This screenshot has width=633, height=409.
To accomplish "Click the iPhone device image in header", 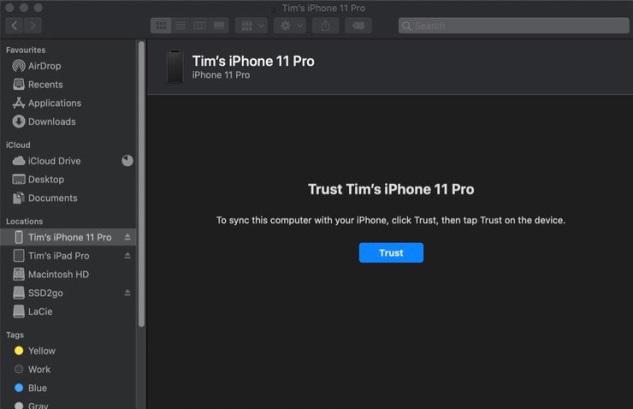I will click(x=175, y=67).
